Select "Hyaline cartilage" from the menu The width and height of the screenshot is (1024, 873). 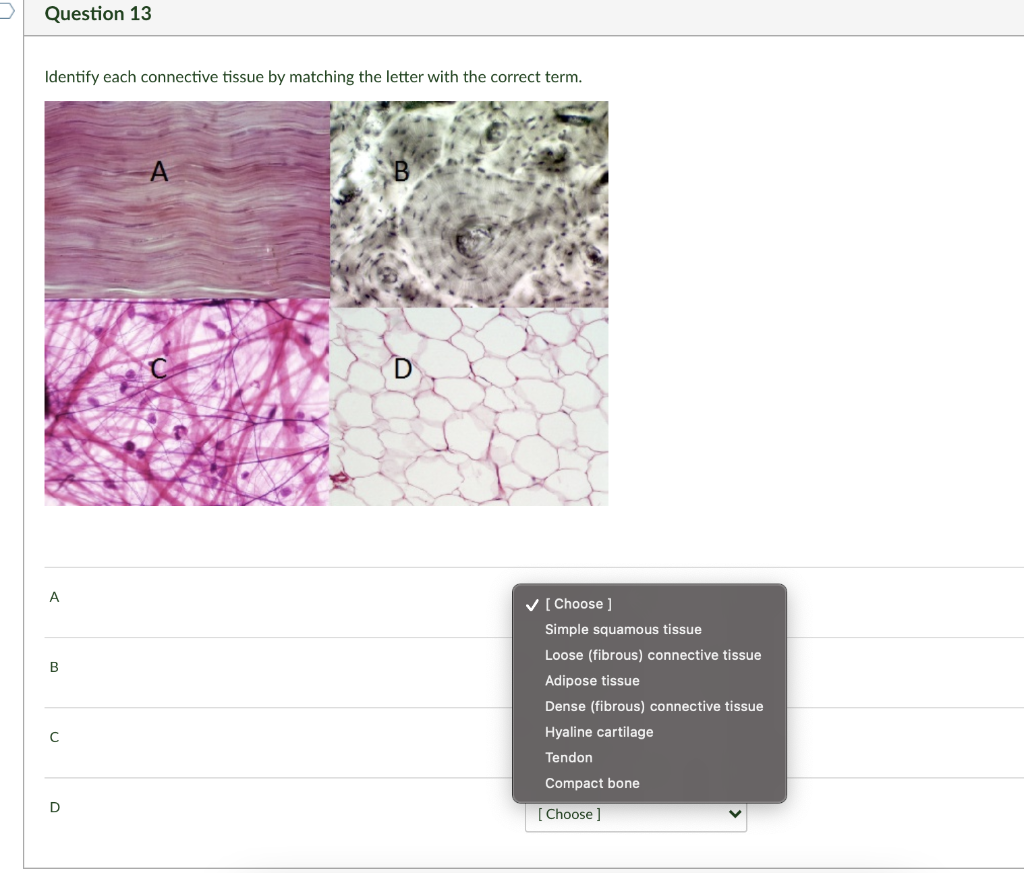[x=599, y=732]
